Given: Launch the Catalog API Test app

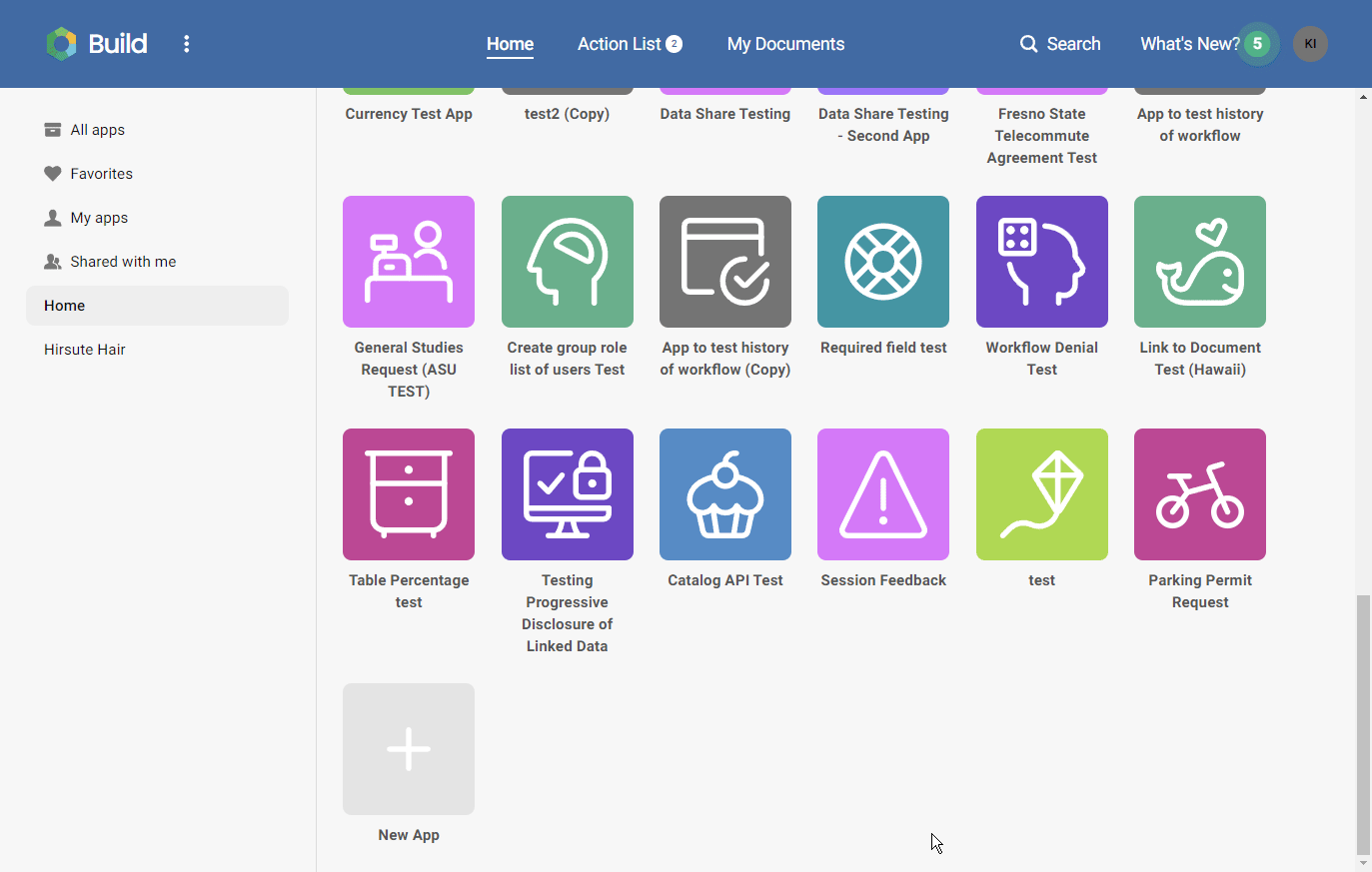Looking at the screenshot, I should 724,493.
